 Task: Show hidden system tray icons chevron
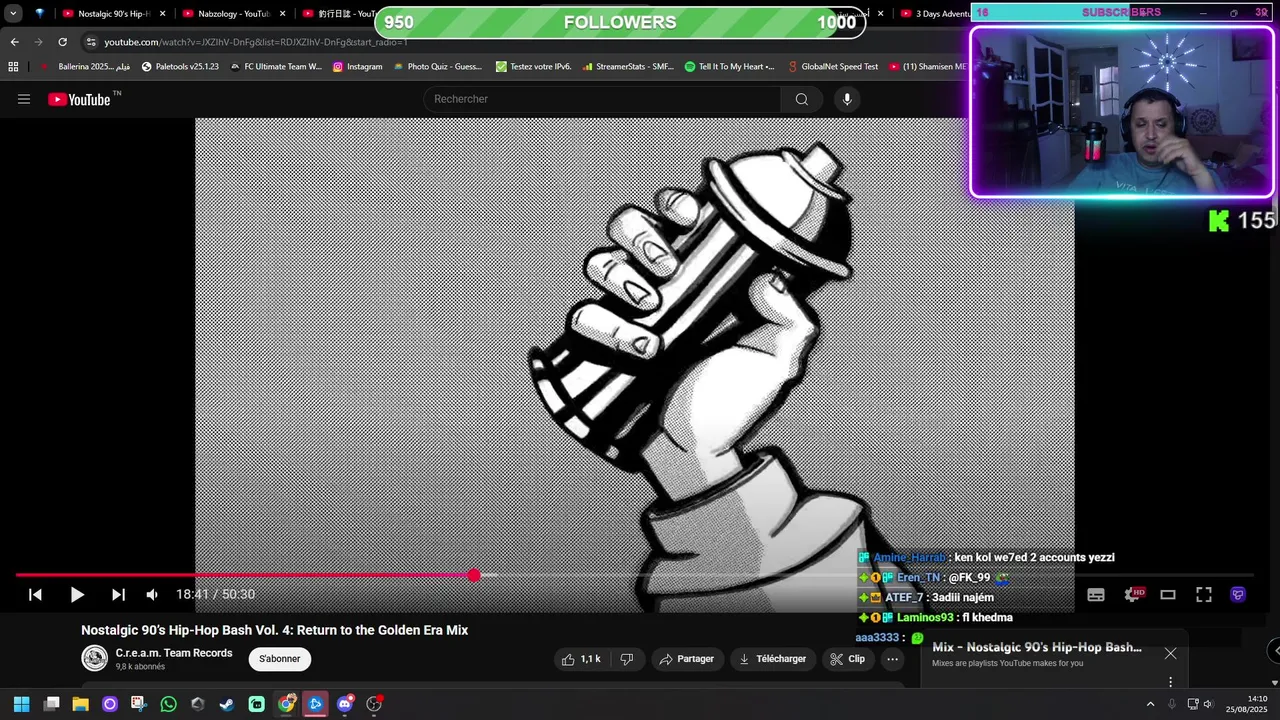[x=1150, y=704]
